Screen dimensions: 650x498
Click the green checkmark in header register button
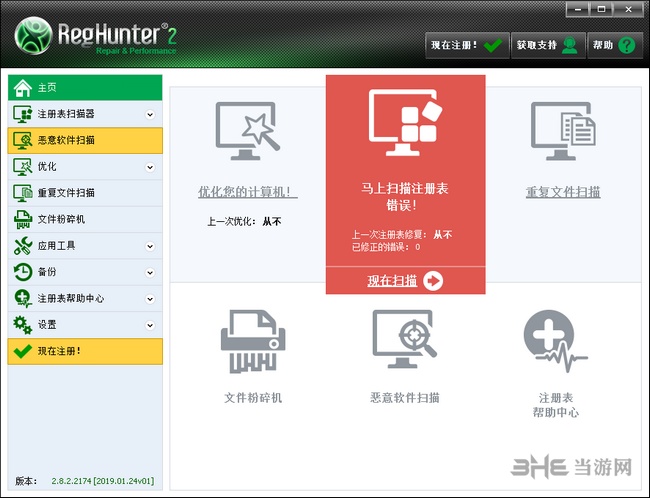pos(493,45)
